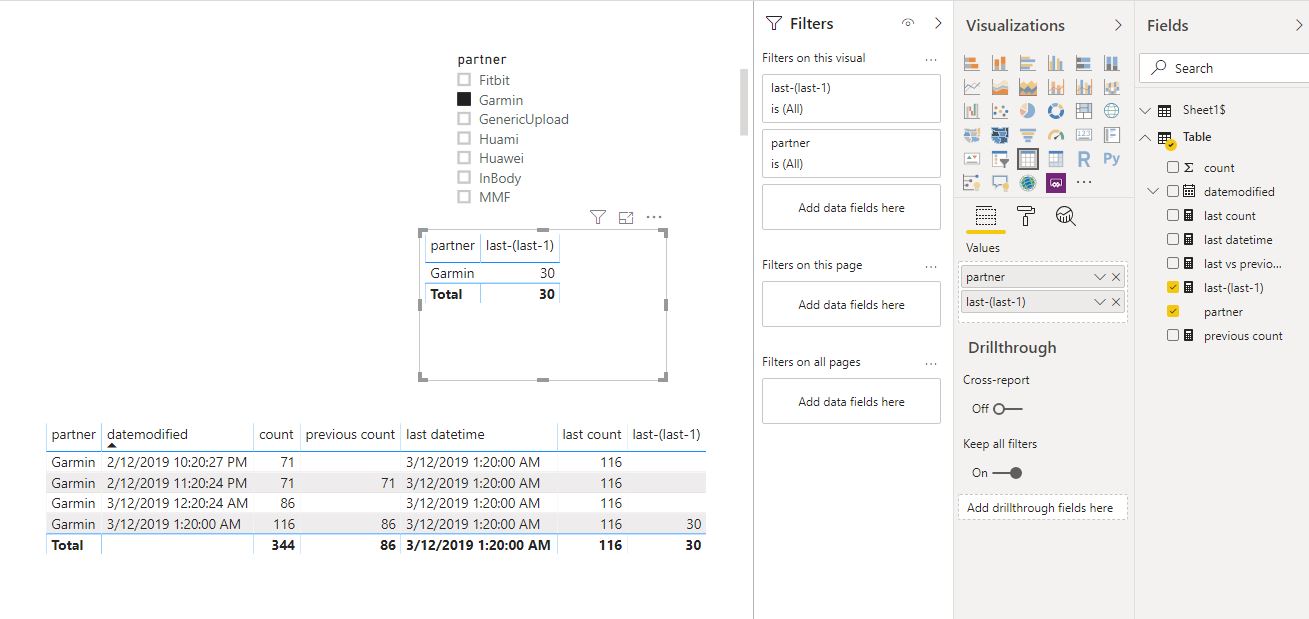Check the Huami slicer option

tap(464, 139)
